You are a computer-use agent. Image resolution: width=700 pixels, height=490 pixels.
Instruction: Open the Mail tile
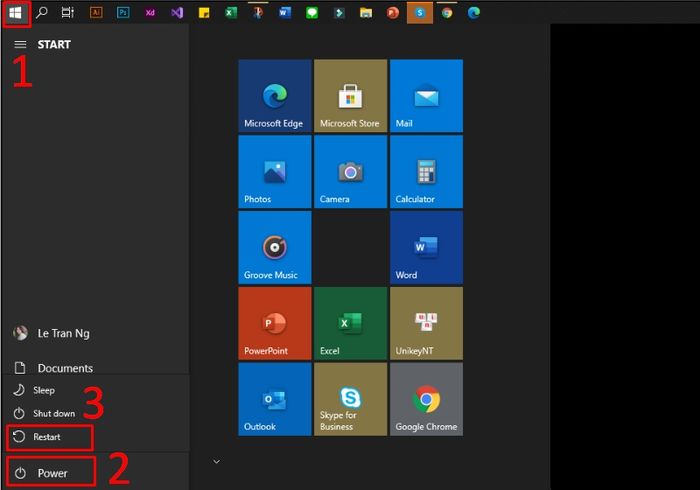click(426, 96)
